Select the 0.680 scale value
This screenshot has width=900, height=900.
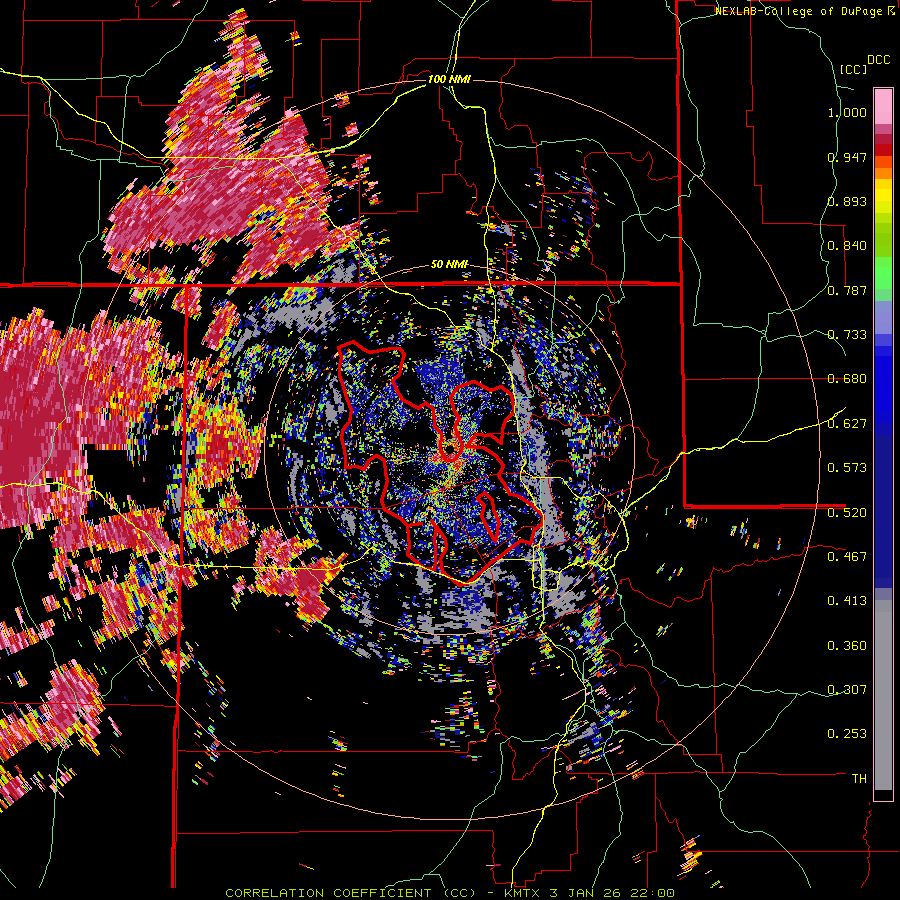(847, 379)
